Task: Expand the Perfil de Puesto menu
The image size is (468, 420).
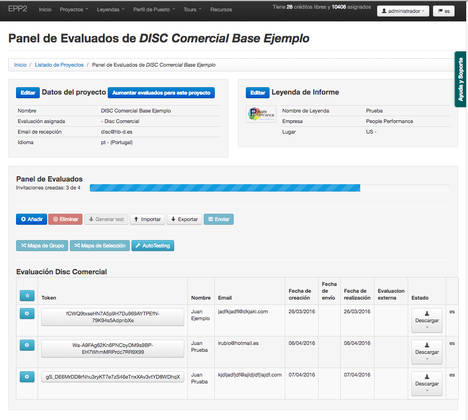Action: 154,10
